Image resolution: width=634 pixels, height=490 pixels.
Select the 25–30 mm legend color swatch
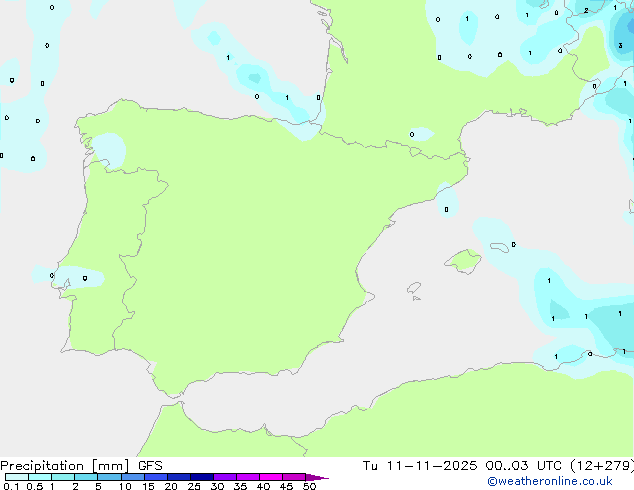[202, 477]
